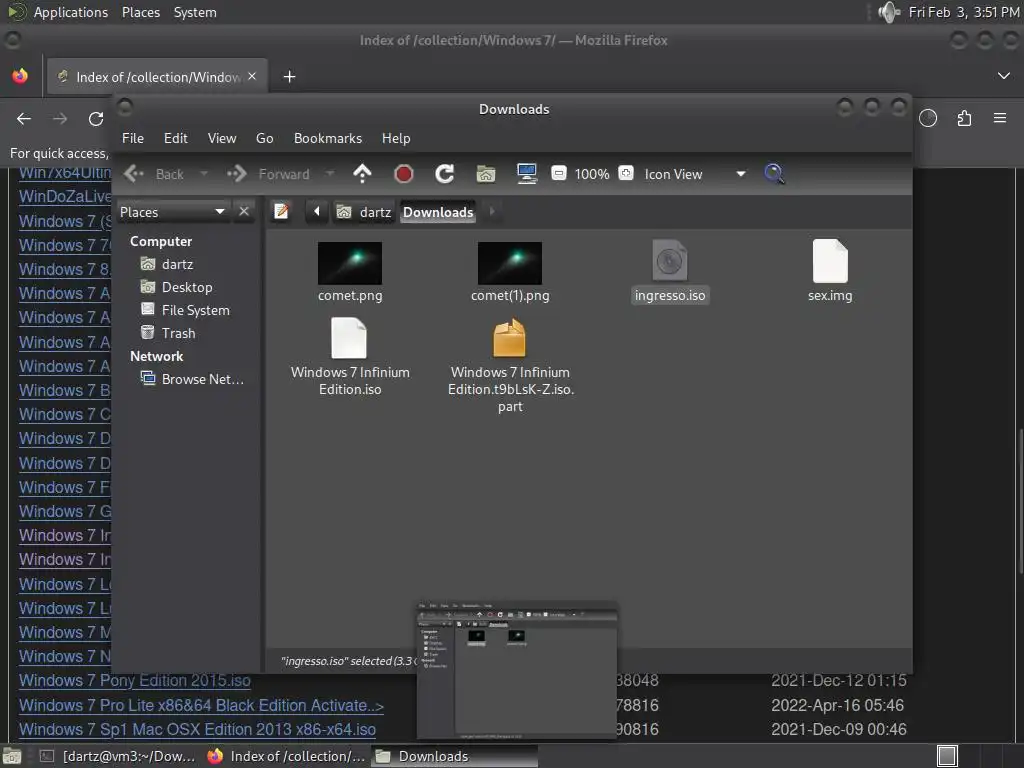Screen dimensions: 1024x768
Task: Open the System menu in top panel
Action: (195, 12)
